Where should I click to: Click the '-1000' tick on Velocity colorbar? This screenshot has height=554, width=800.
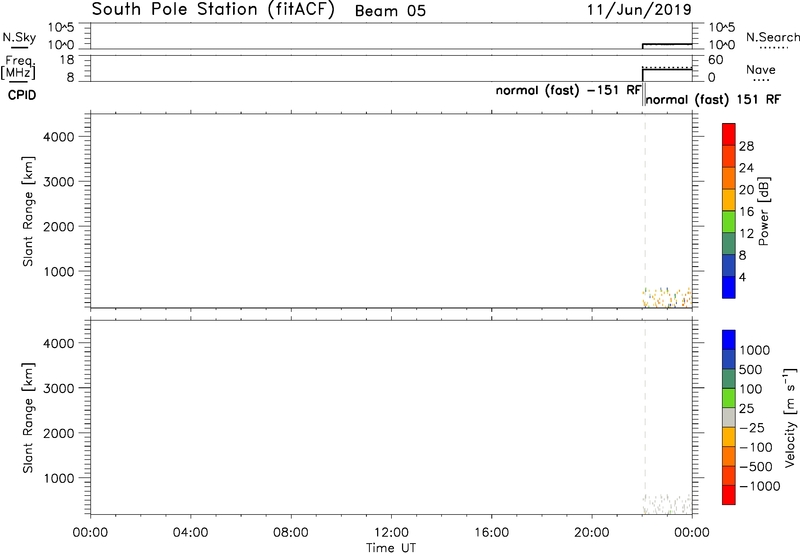pyautogui.click(x=759, y=486)
